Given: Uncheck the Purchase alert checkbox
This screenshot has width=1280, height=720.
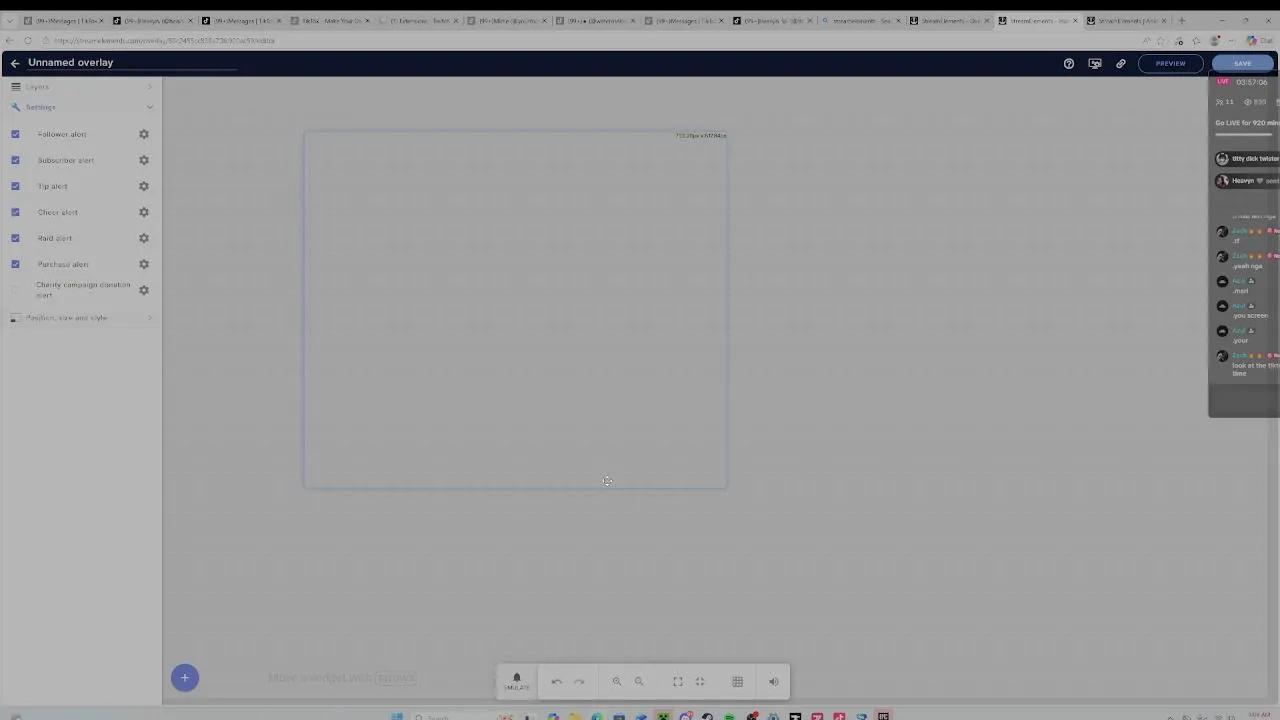Looking at the screenshot, I should click(15, 264).
